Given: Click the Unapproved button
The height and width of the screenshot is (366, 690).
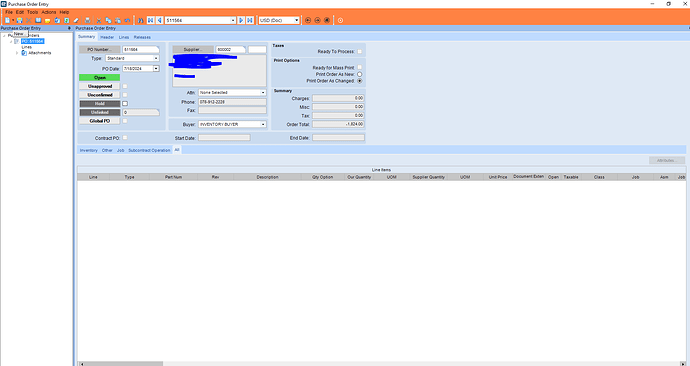Looking at the screenshot, I should pyautogui.click(x=99, y=86).
